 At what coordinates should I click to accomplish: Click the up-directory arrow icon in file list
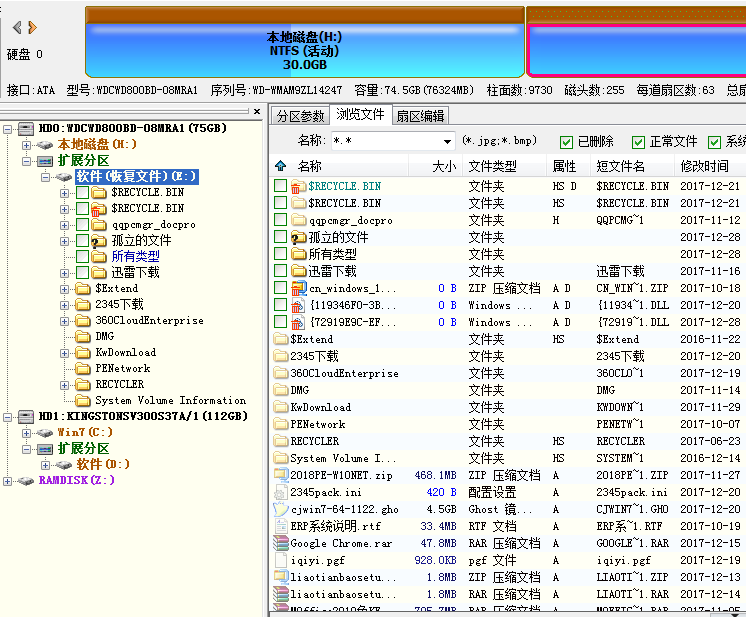click(x=281, y=166)
